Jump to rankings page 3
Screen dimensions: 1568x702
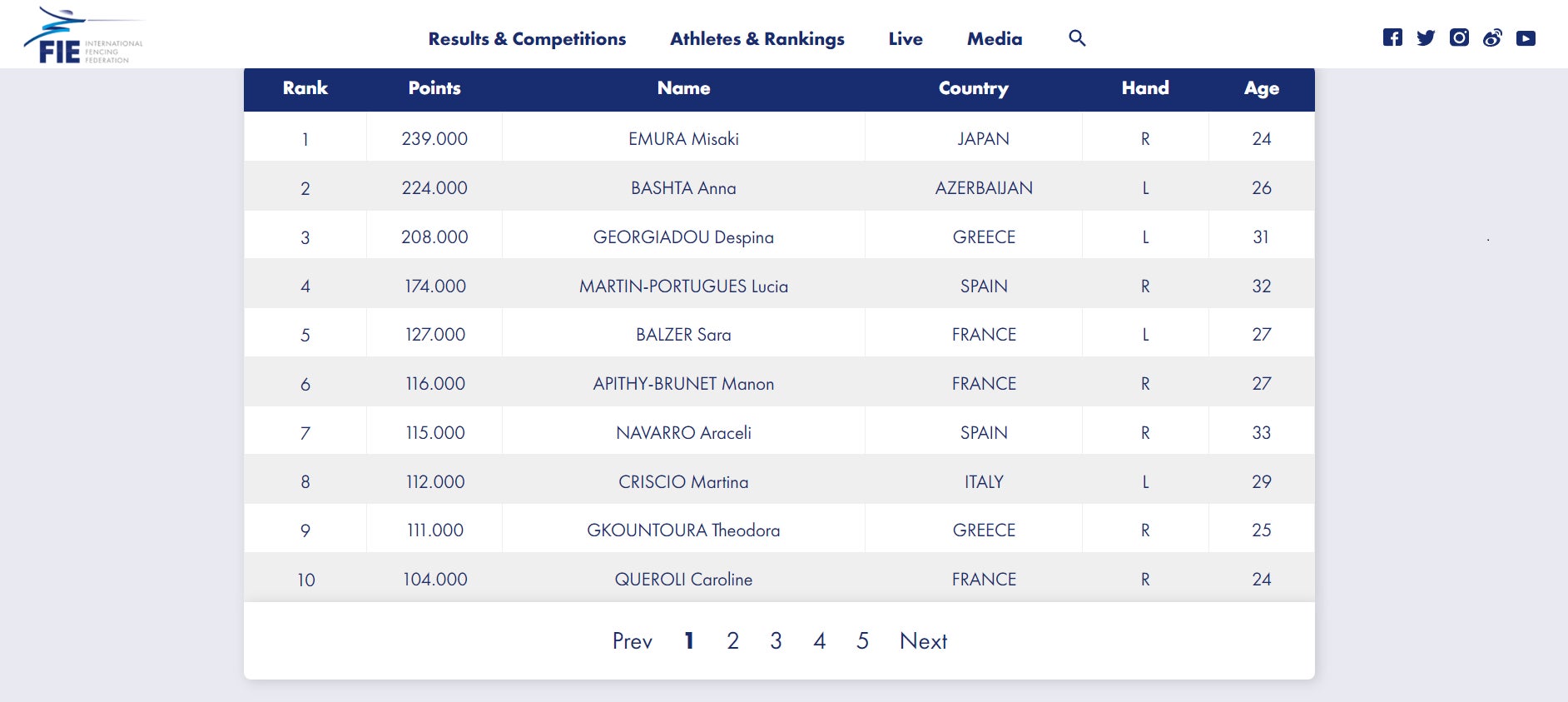coord(776,641)
